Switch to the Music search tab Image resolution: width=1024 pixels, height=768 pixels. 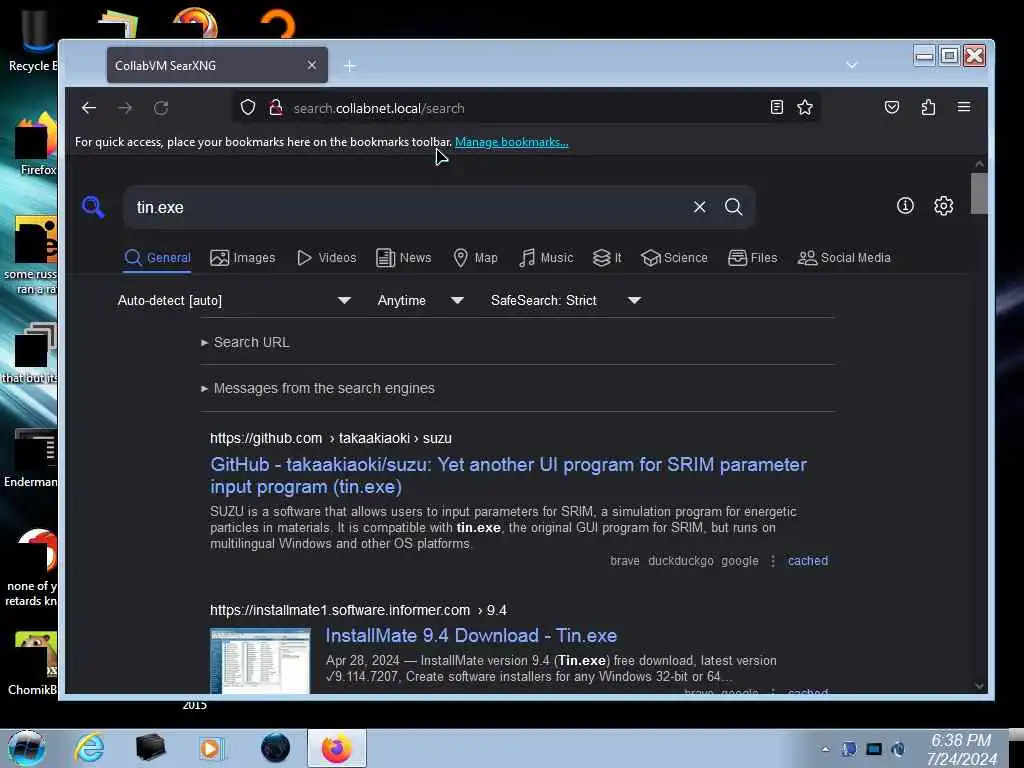click(x=546, y=257)
